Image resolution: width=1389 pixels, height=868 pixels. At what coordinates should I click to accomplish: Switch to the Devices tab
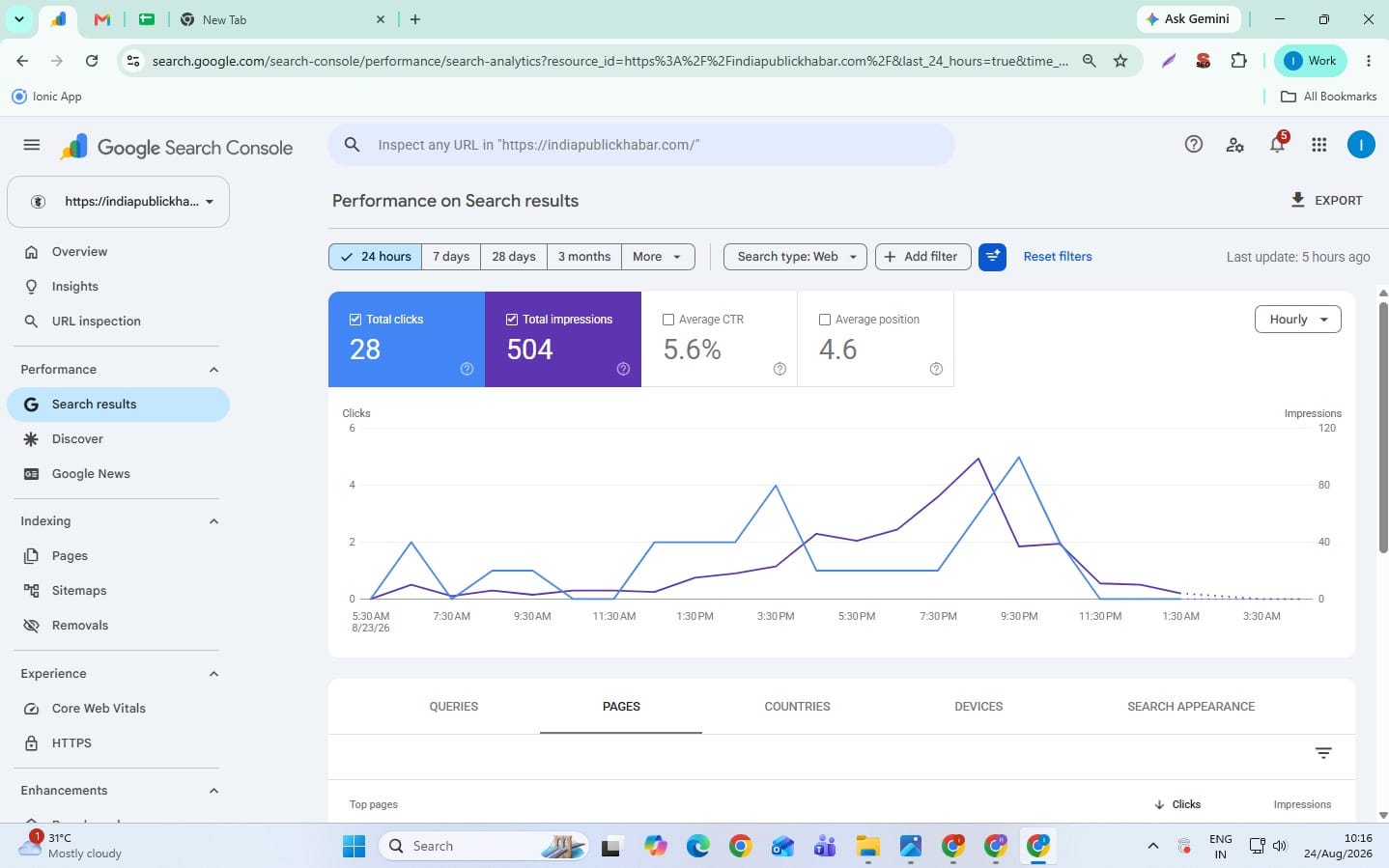click(x=978, y=707)
